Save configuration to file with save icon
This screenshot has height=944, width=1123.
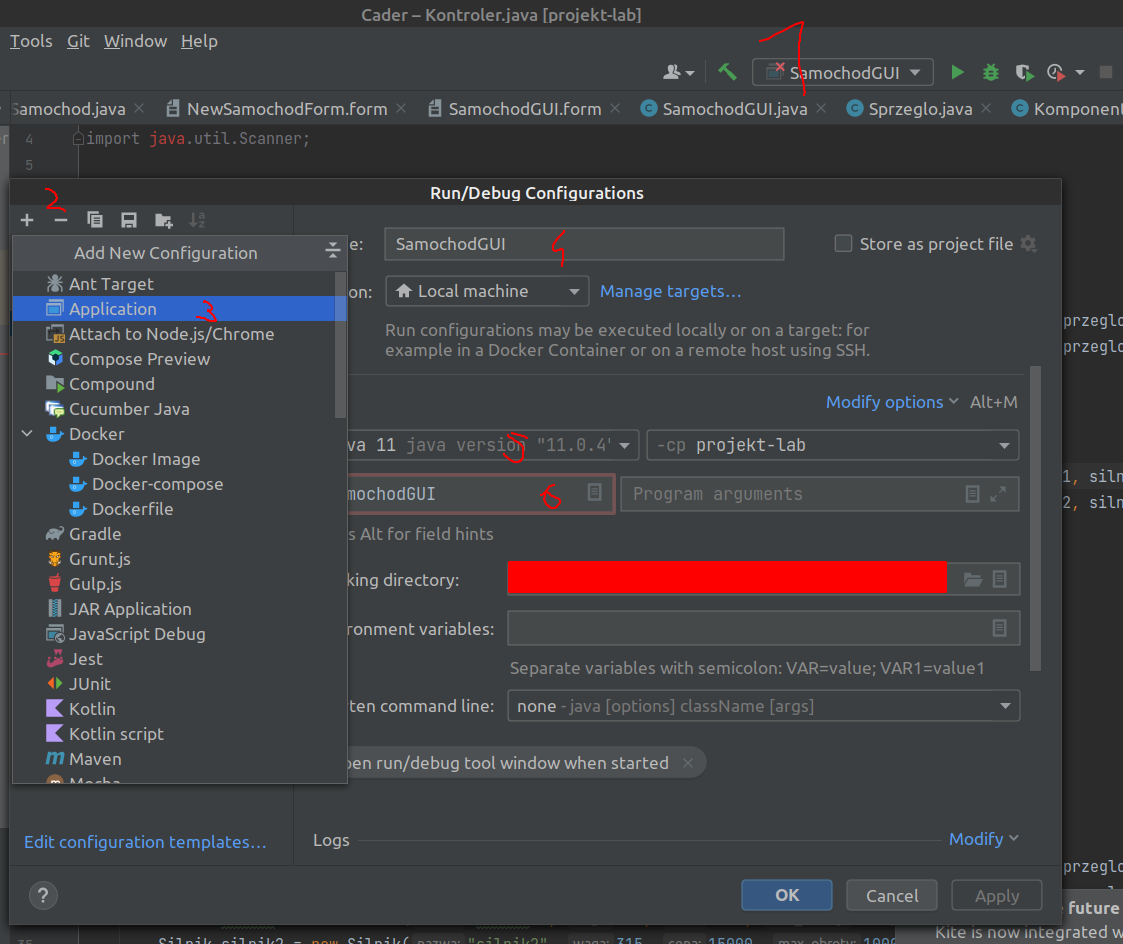tap(128, 219)
